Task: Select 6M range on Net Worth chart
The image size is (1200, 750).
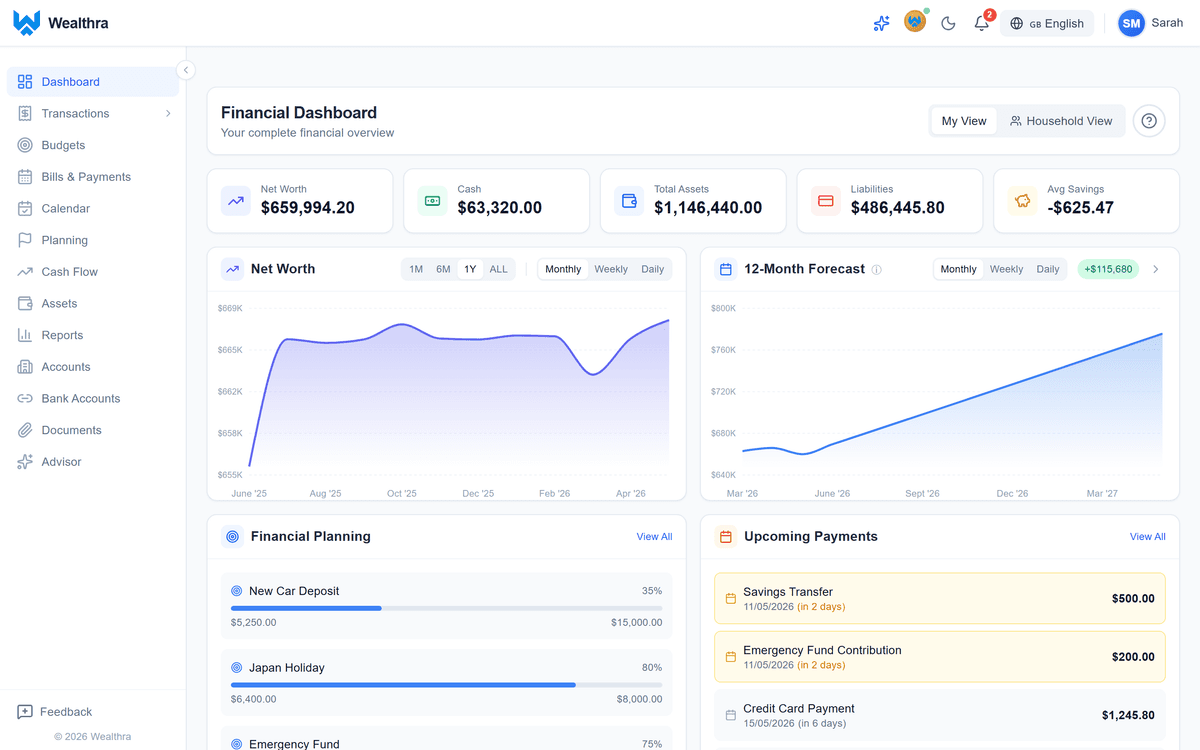Action: click(x=443, y=269)
